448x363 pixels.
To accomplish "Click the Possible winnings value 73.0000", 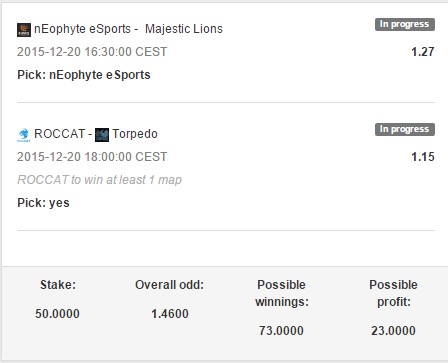I will (281, 331).
